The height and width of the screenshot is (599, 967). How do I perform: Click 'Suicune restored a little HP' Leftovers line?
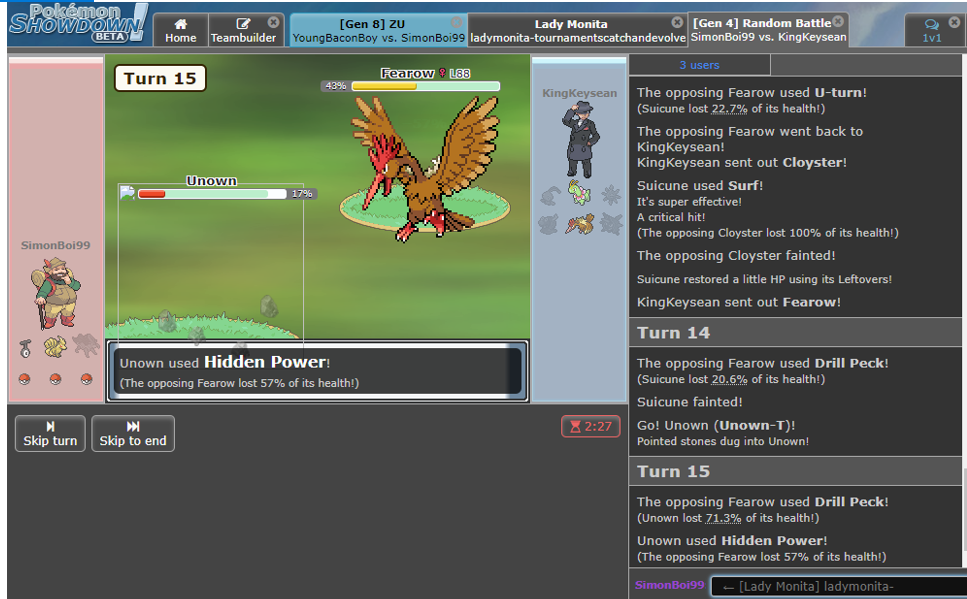[x=764, y=279]
